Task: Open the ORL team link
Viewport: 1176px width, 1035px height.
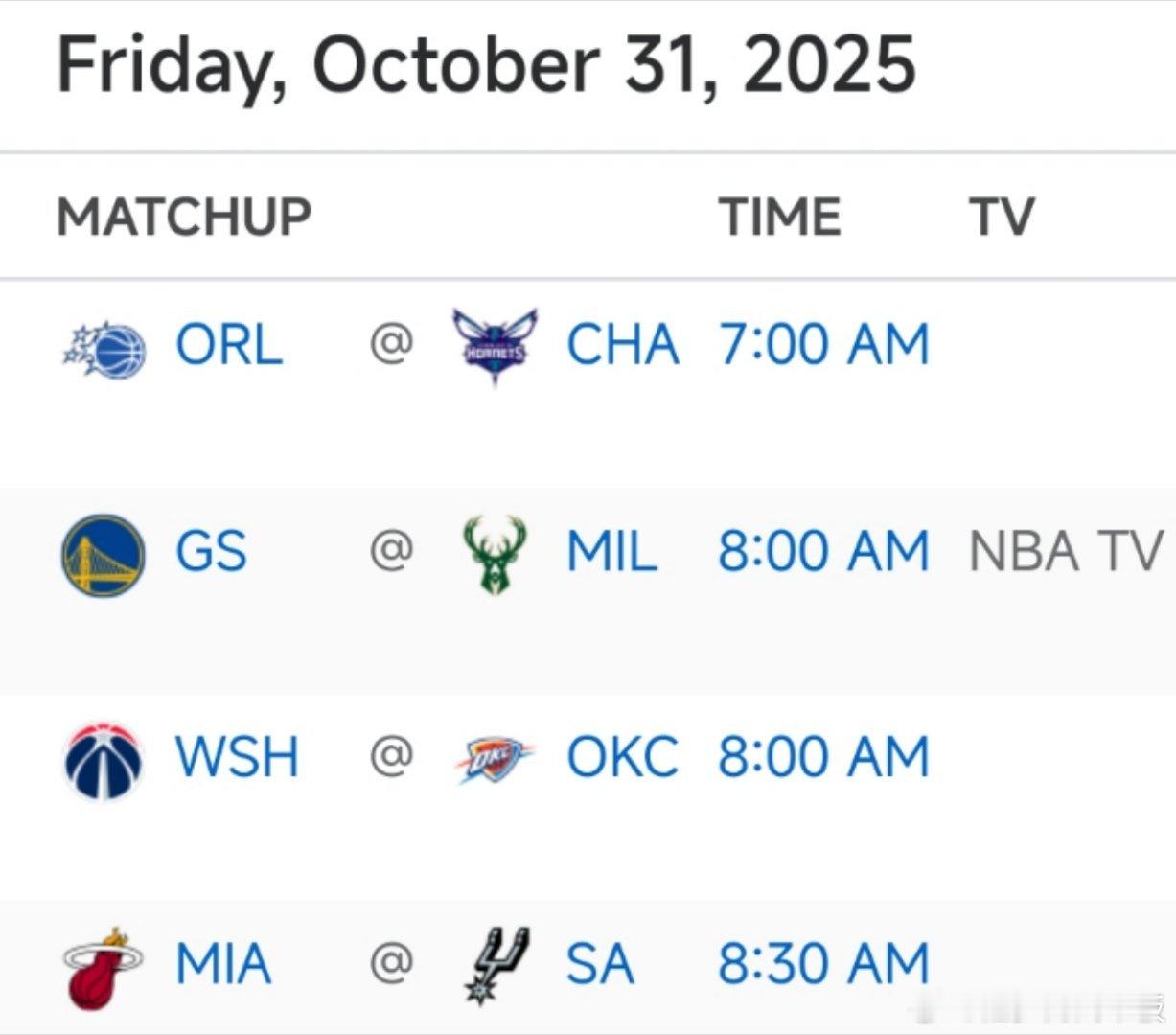Action: pyautogui.click(x=229, y=345)
